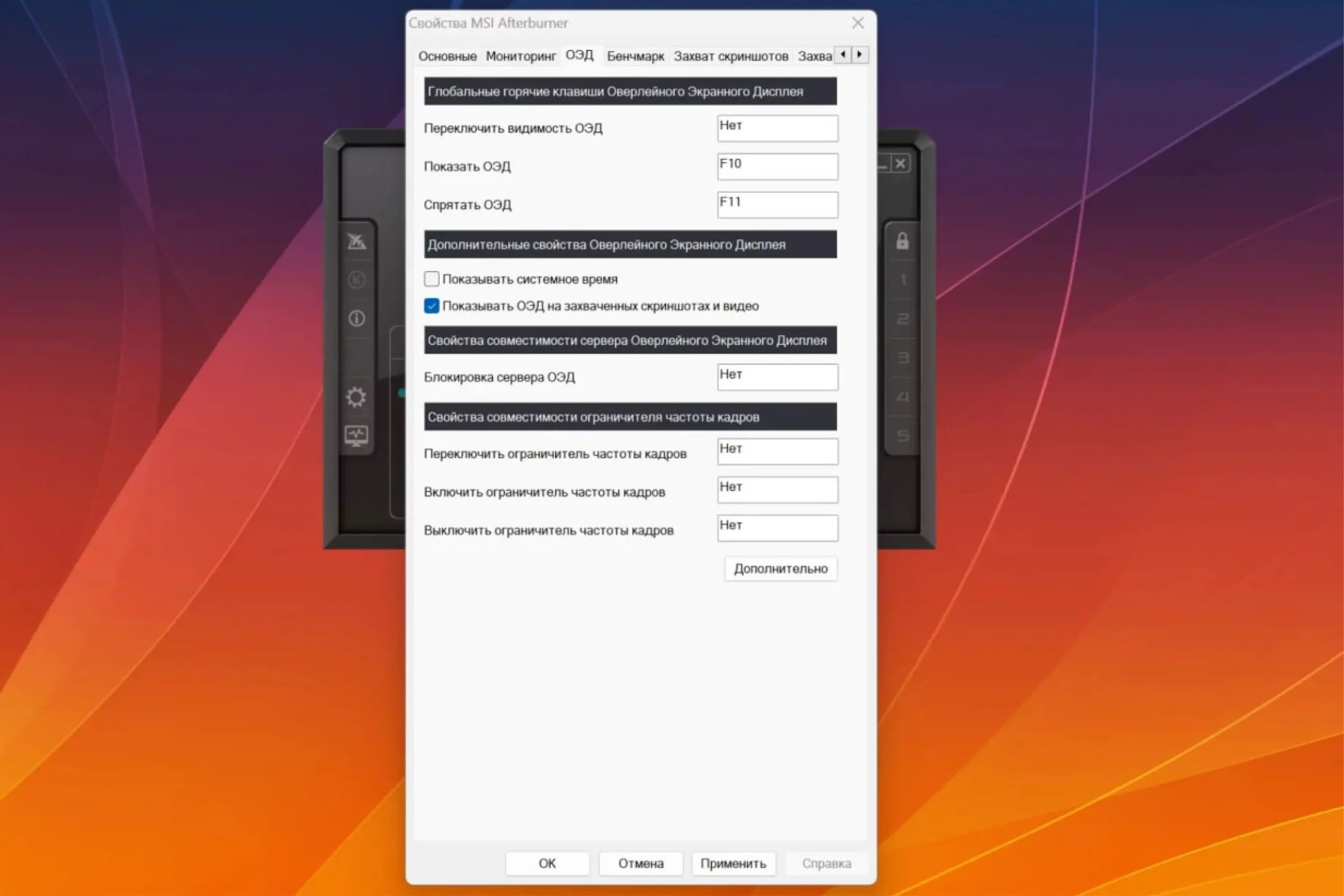This screenshot has width=1344, height=896.
Task: Click the profile lock icon
Action: (902, 241)
